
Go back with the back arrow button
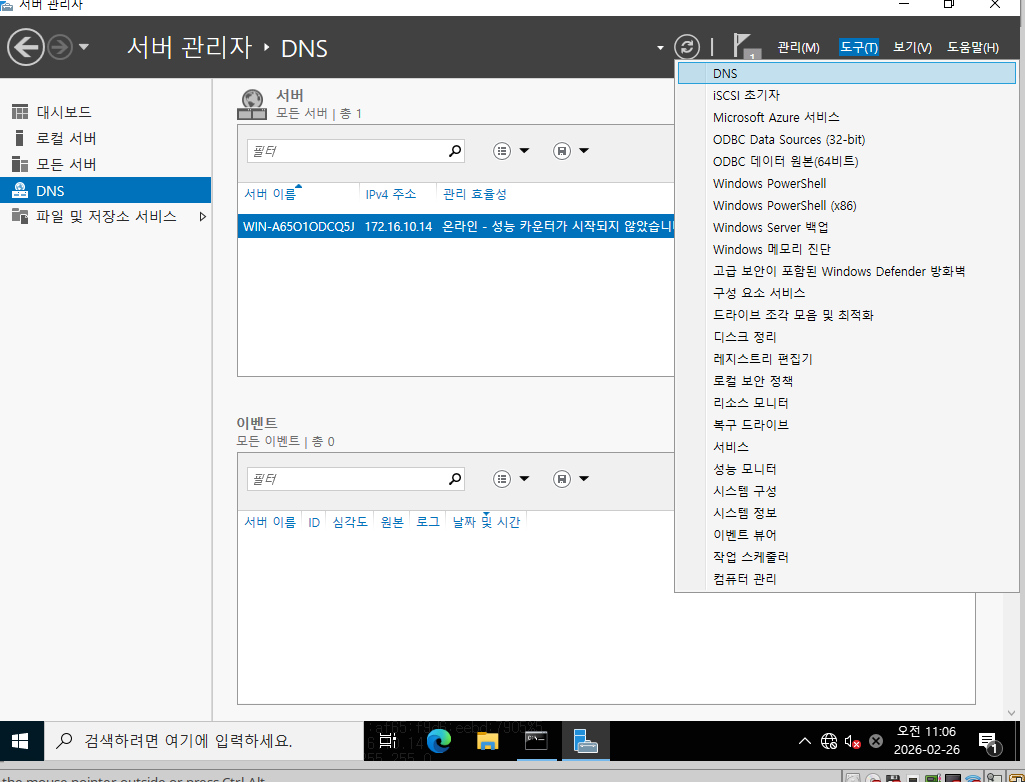tap(25, 47)
